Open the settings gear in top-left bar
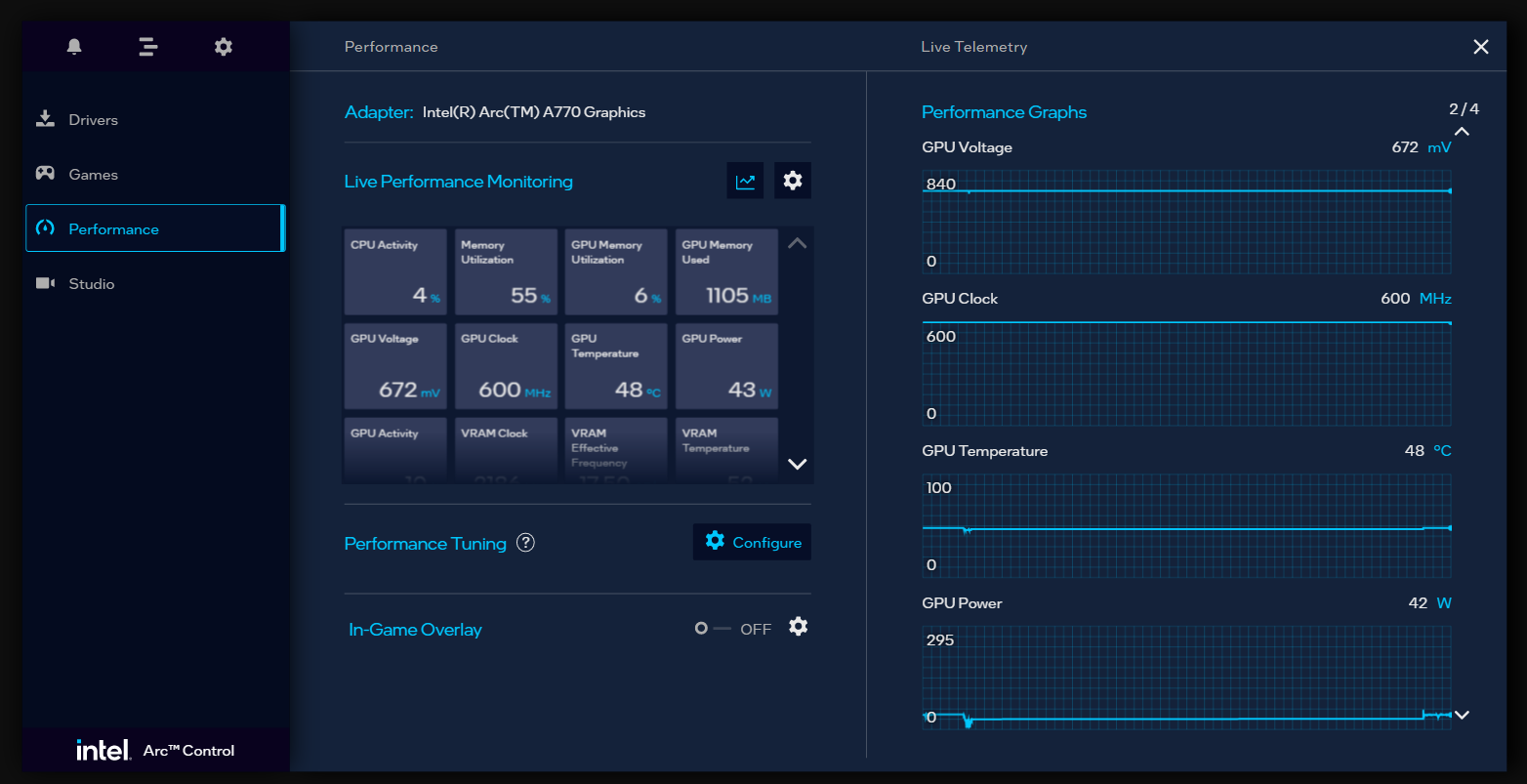1527x784 pixels. click(x=223, y=46)
